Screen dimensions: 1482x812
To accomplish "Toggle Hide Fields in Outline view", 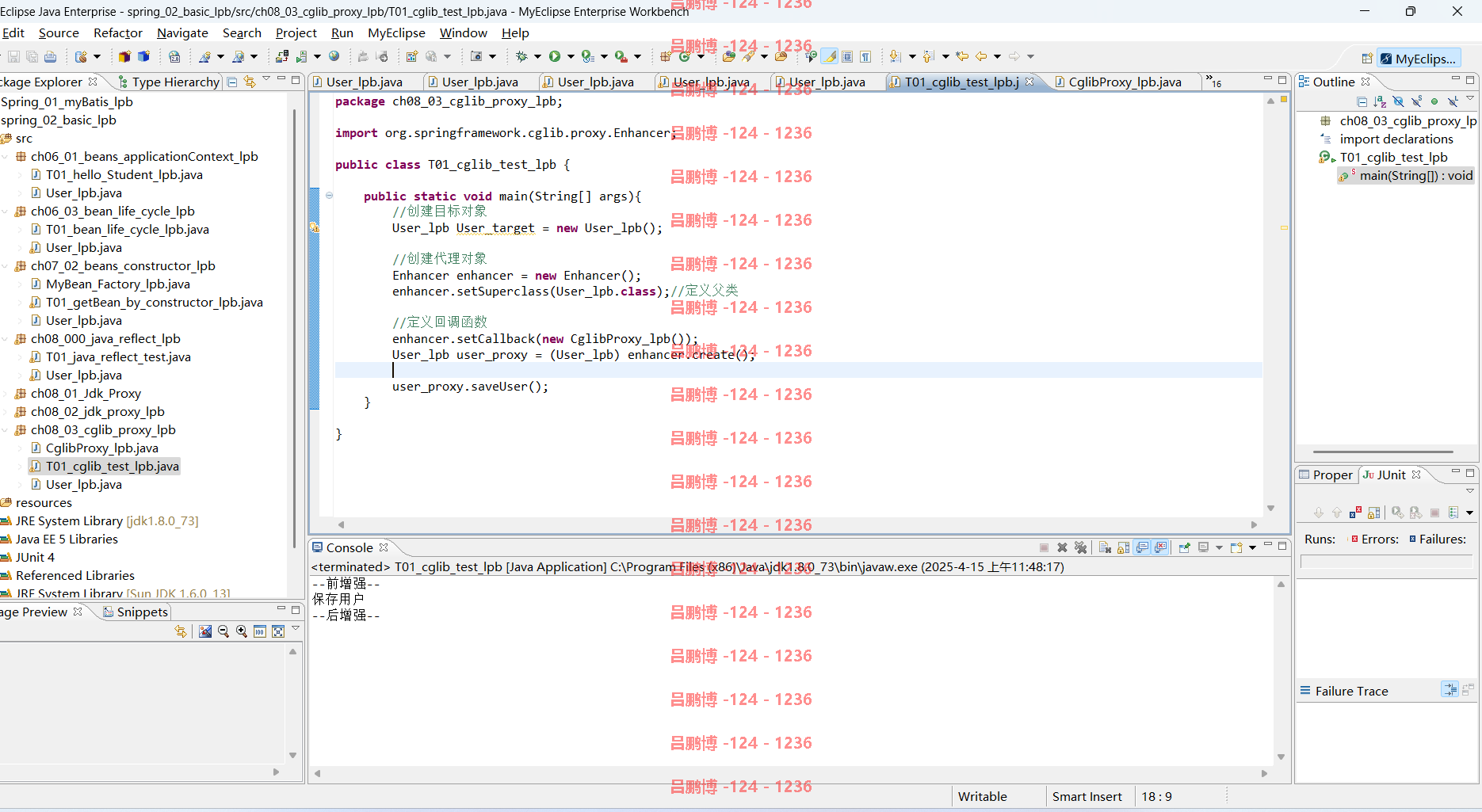I will [x=1398, y=101].
